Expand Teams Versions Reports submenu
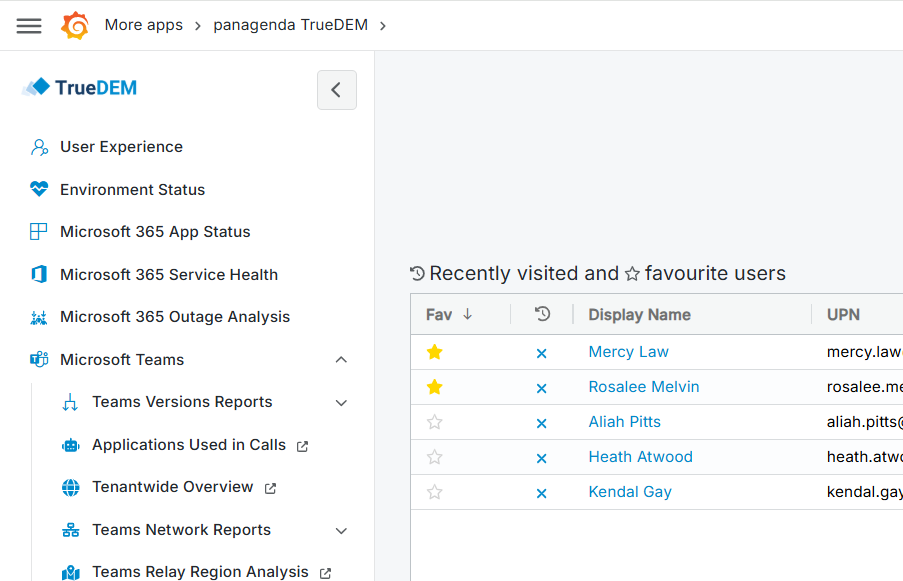This screenshot has width=903, height=581. point(341,403)
